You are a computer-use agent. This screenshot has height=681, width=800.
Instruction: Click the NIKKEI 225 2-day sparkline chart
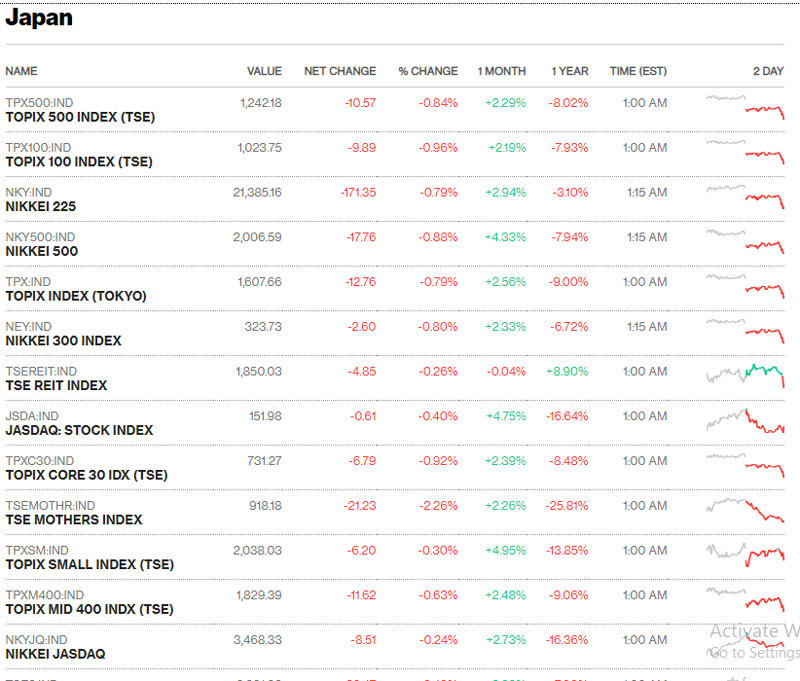click(745, 196)
